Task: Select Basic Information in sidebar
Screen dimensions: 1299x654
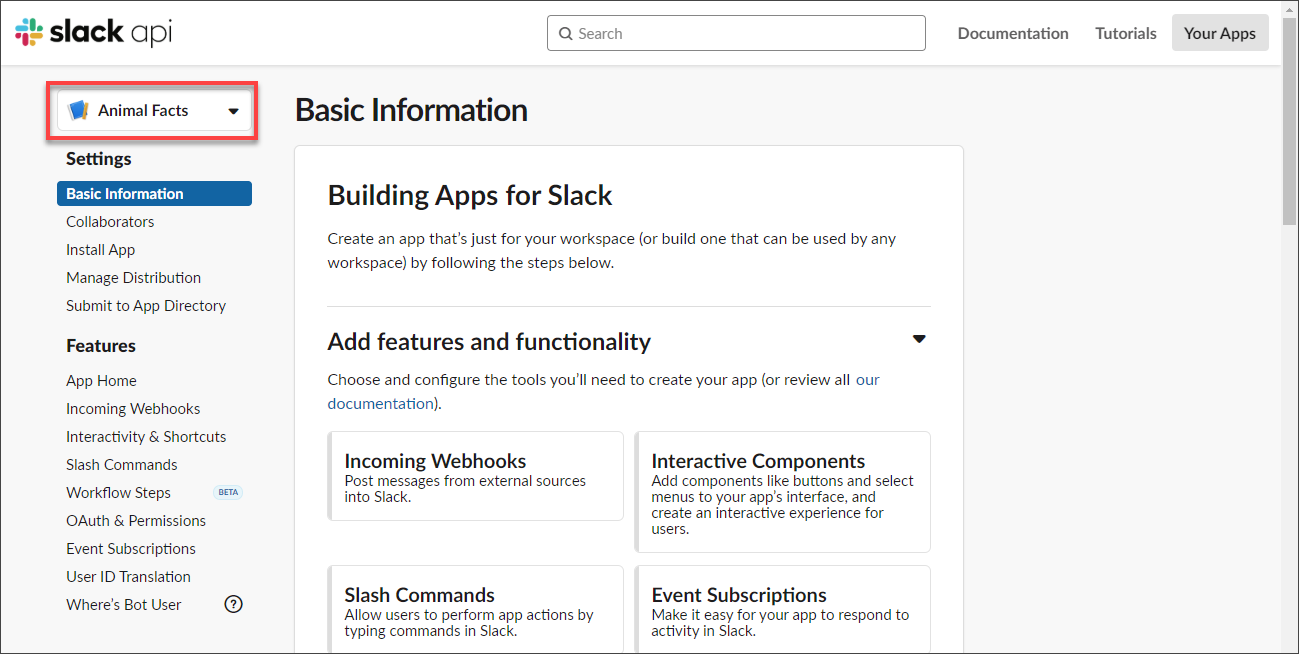Action: [154, 194]
